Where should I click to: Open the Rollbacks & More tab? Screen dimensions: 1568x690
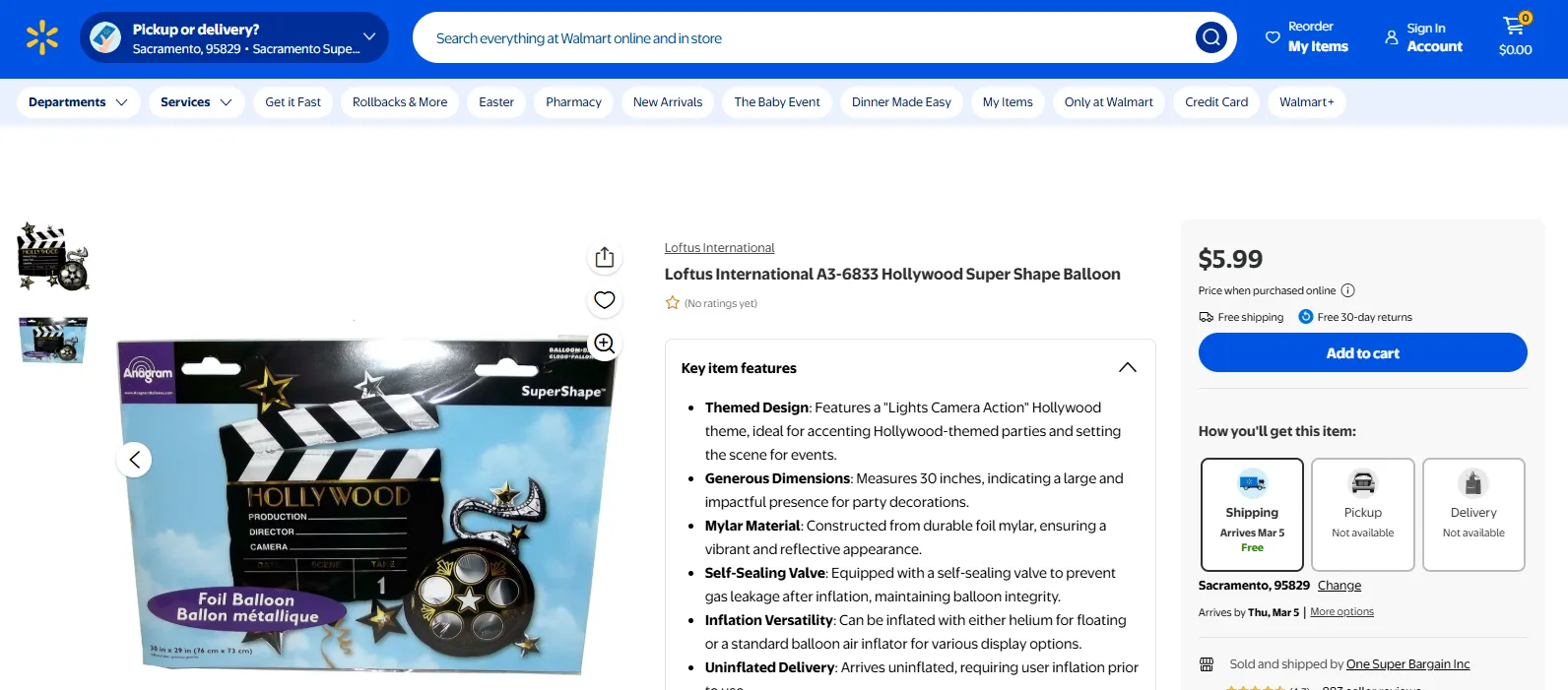[400, 102]
